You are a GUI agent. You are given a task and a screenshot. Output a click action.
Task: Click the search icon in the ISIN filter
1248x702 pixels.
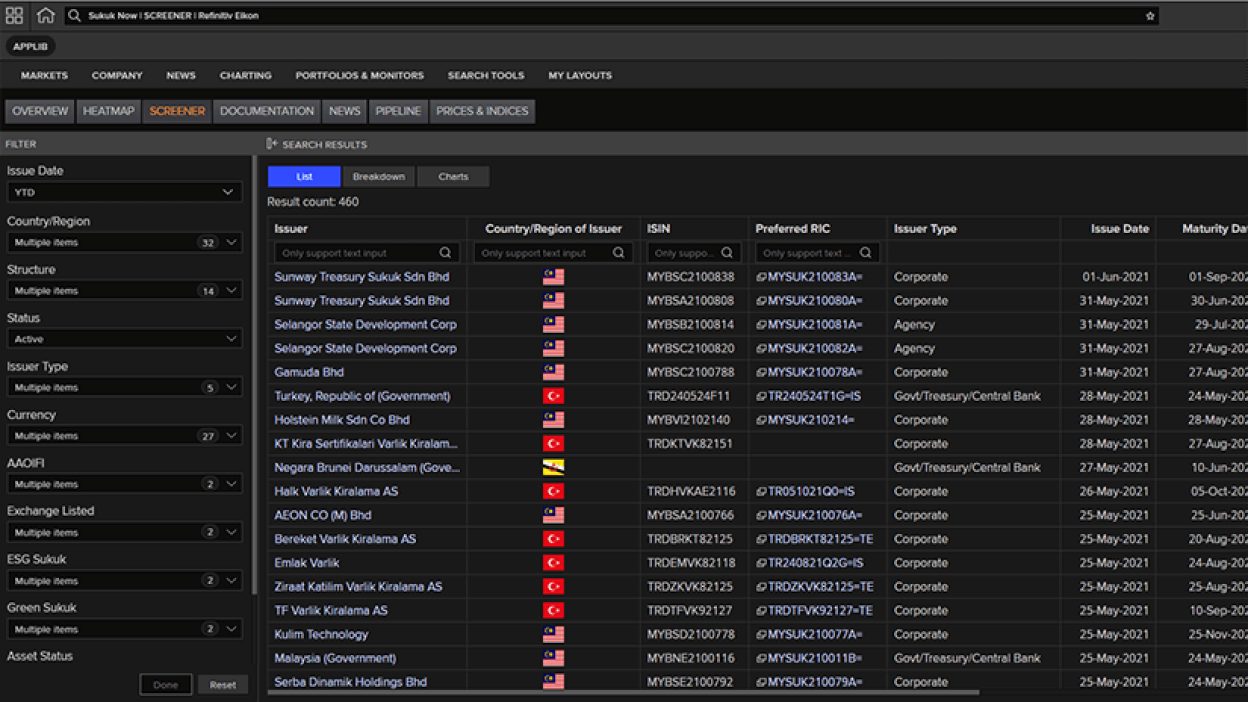[727, 252]
